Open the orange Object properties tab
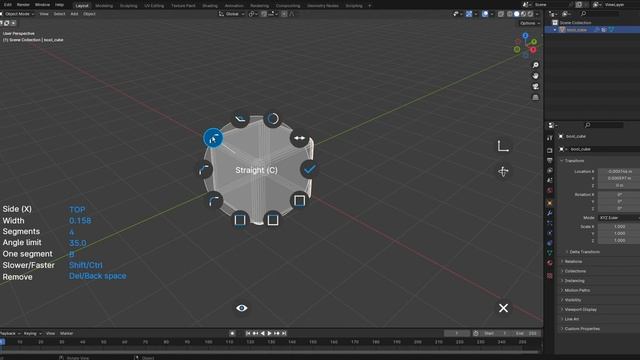640x360 pixels. 550,203
